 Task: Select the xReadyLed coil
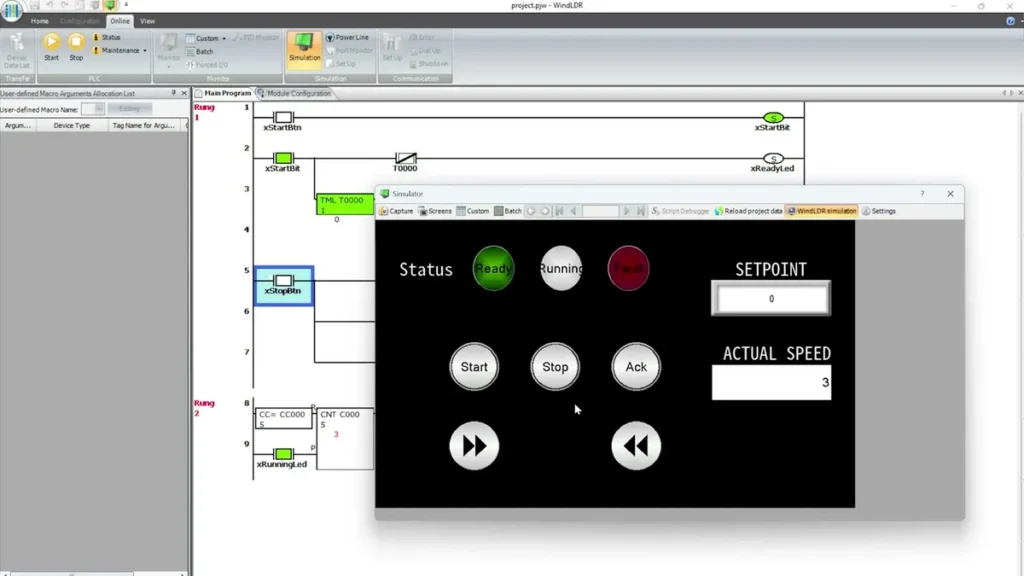[x=773, y=159]
